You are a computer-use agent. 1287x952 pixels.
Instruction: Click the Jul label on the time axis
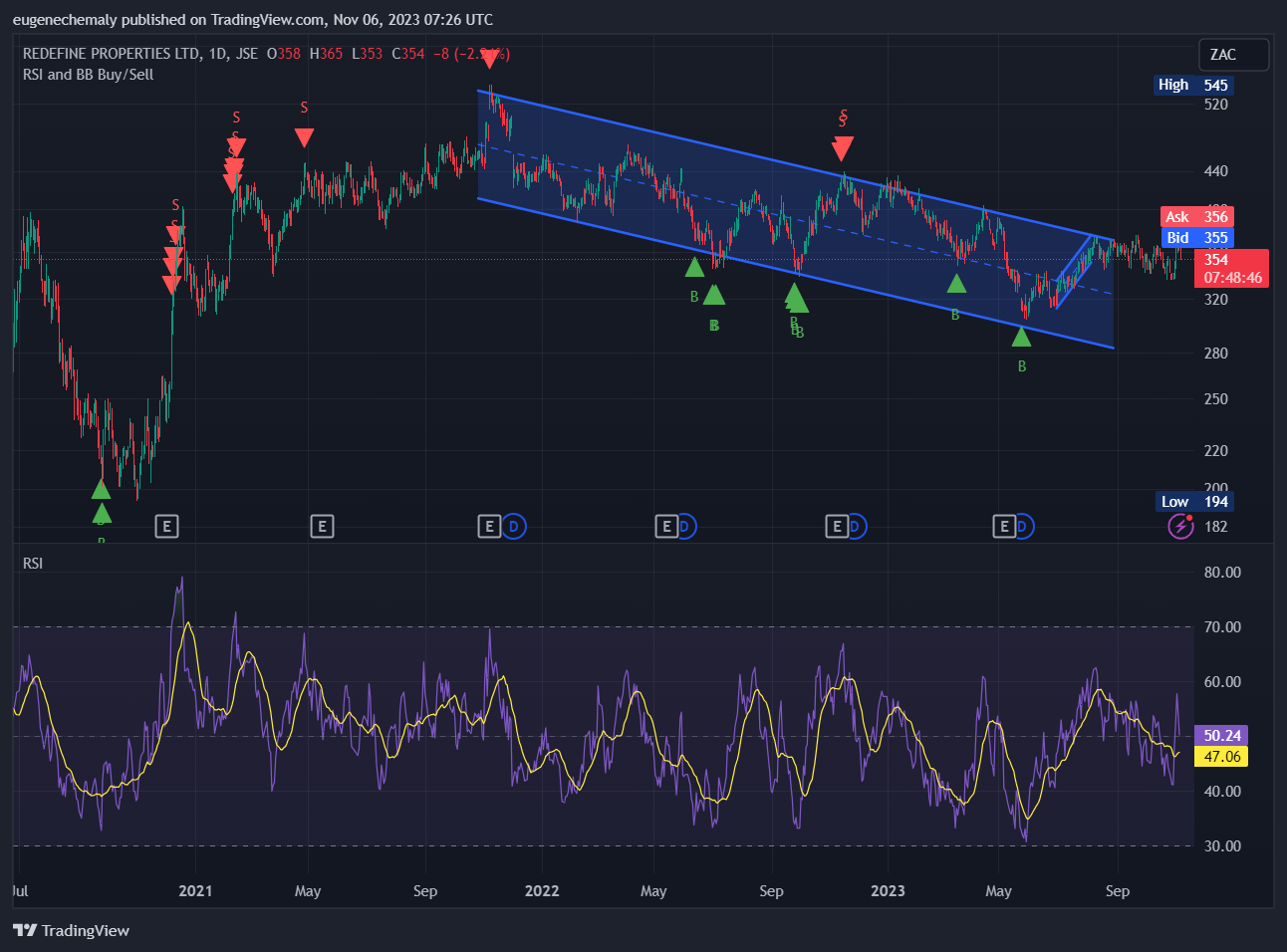(x=20, y=891)
